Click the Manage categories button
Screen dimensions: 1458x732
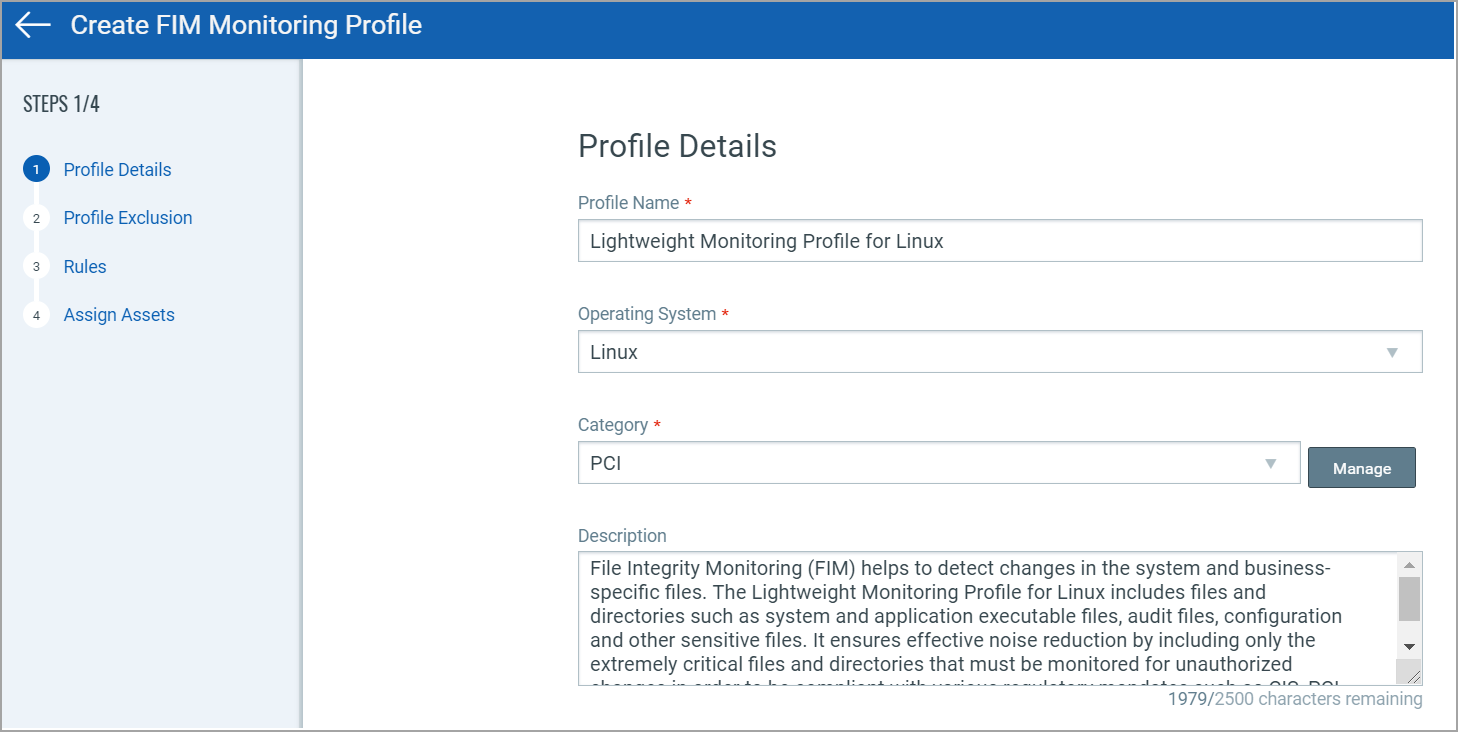pos(1362,468)
